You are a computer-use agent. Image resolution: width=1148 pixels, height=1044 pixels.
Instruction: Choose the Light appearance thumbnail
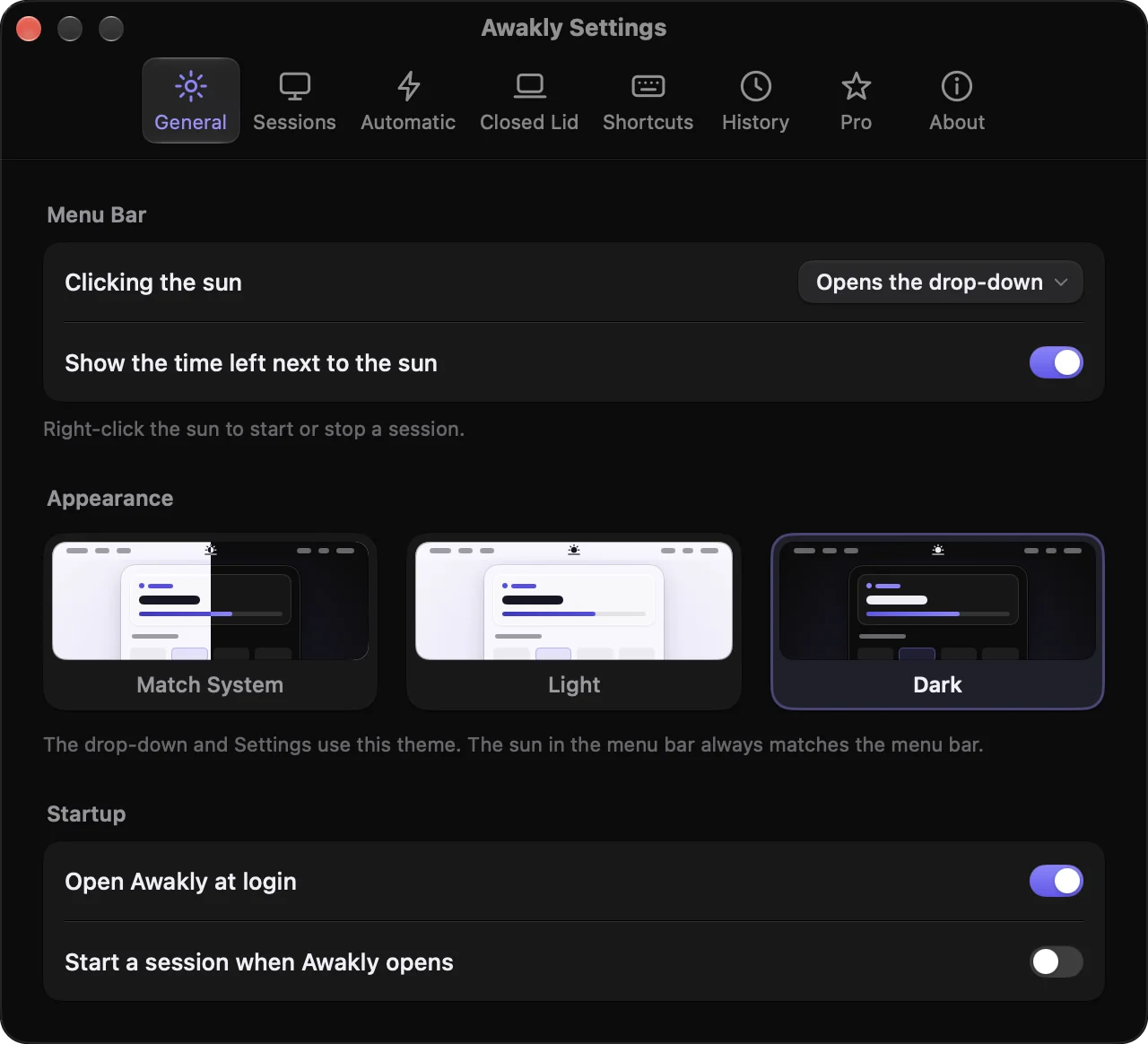pyautogui.click(x=574, y=622)
